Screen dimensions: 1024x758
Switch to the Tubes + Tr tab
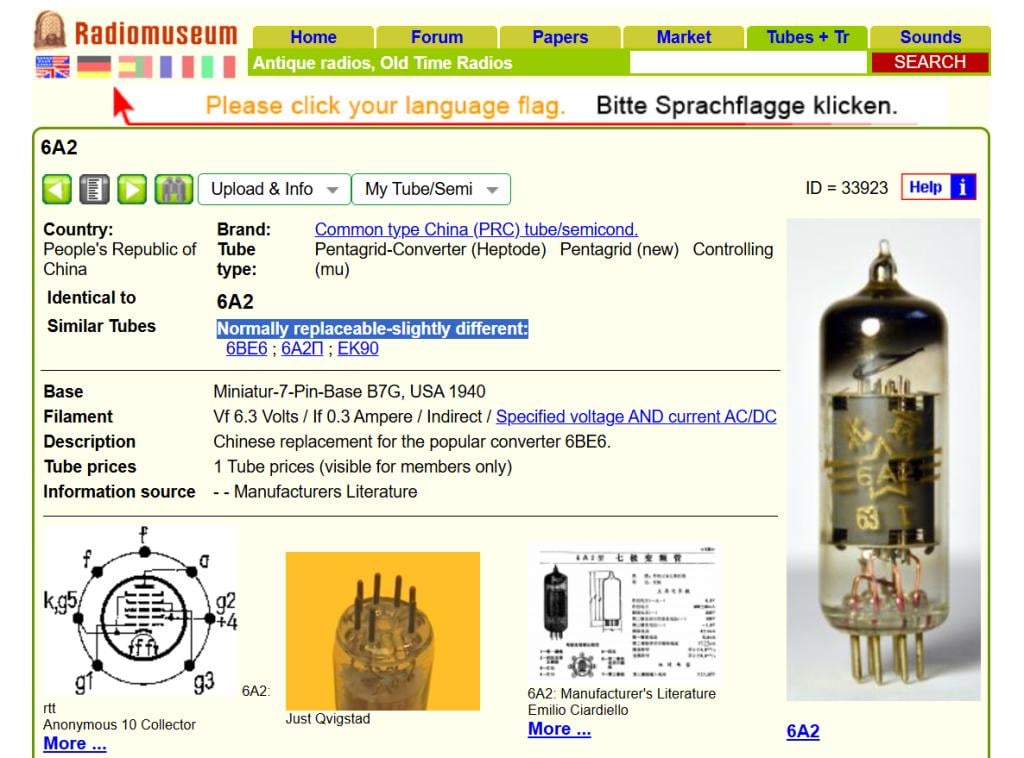coord(807,37)
